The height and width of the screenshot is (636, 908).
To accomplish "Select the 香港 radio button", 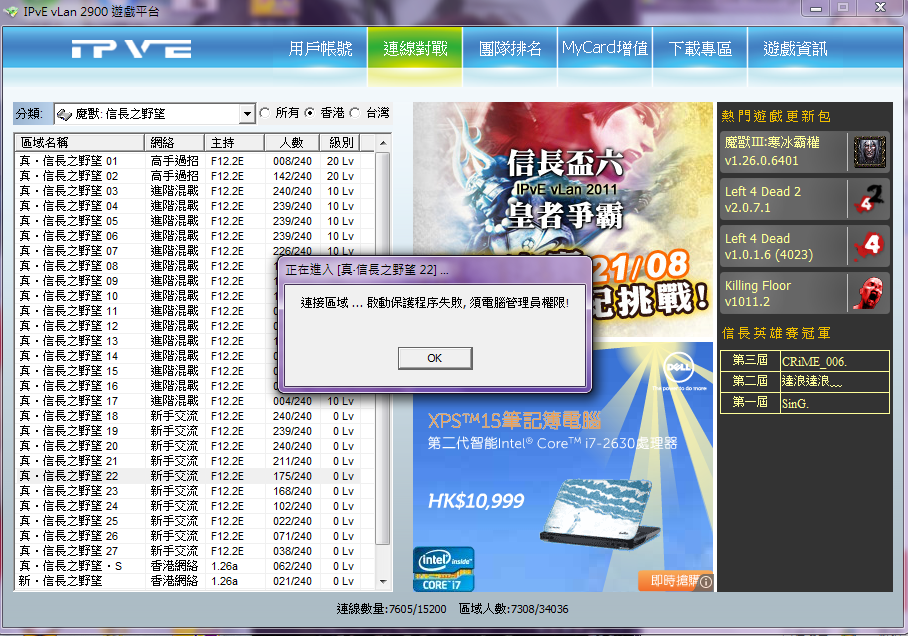I will coord(310,113).
